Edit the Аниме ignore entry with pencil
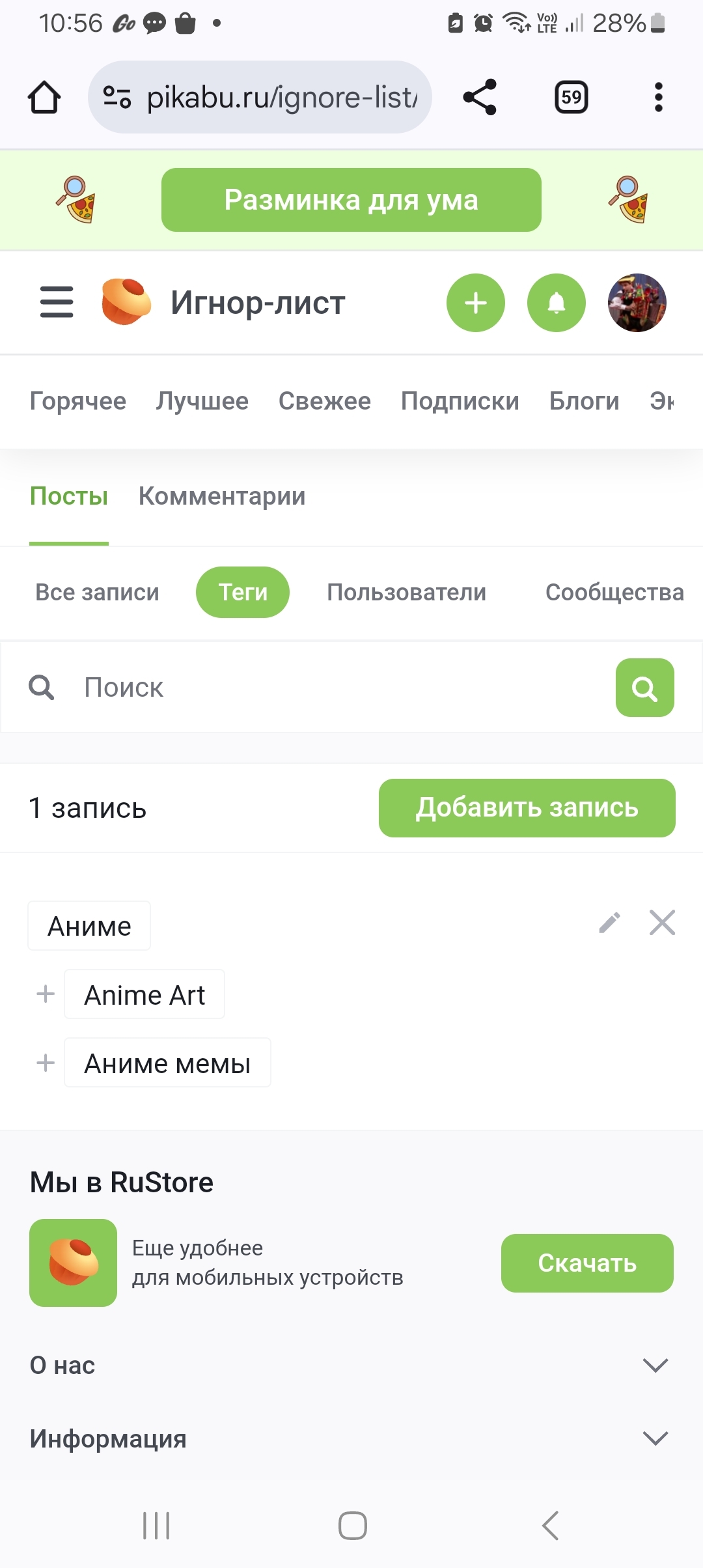The width and height of the screenshot is (703, 1568). coord(610,923)
